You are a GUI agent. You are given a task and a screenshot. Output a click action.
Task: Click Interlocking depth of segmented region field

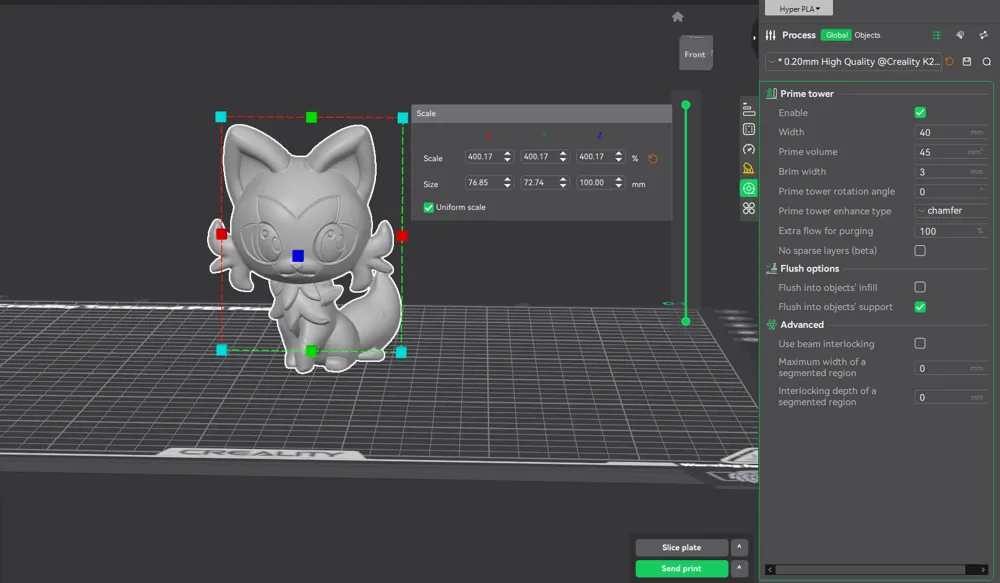pos(951,397)
